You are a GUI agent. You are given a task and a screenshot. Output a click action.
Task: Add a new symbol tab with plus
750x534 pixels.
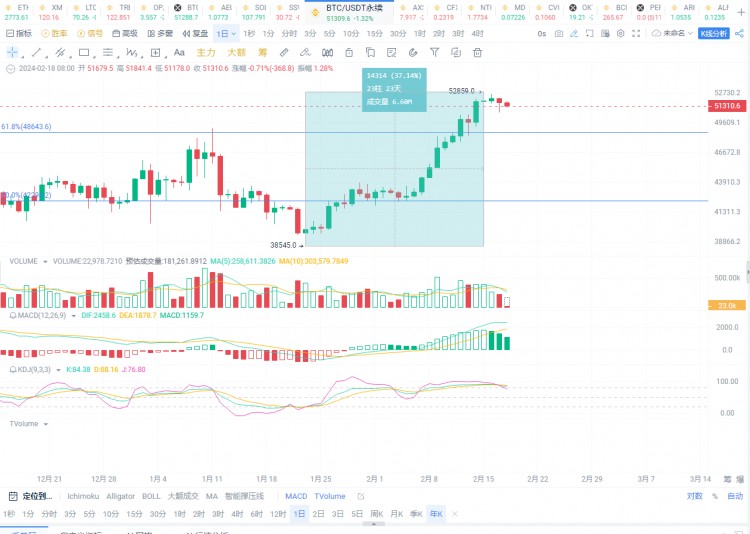click(x=742, y=12)
